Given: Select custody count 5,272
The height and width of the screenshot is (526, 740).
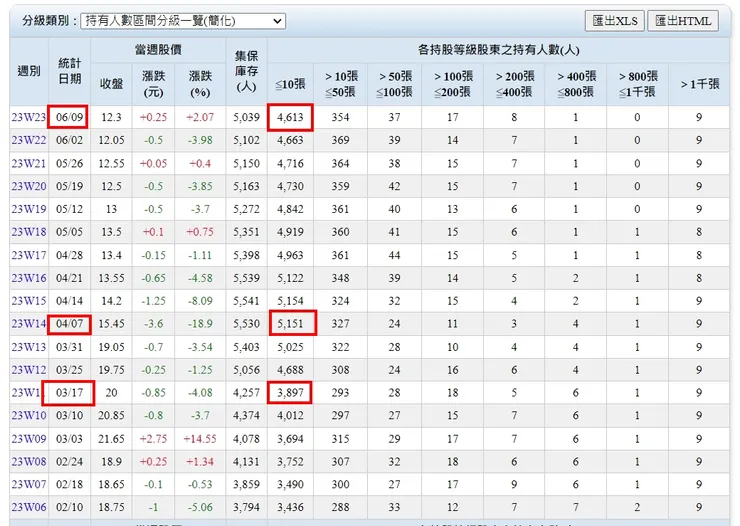Looking at the screenshot, I should click(246, 209).
